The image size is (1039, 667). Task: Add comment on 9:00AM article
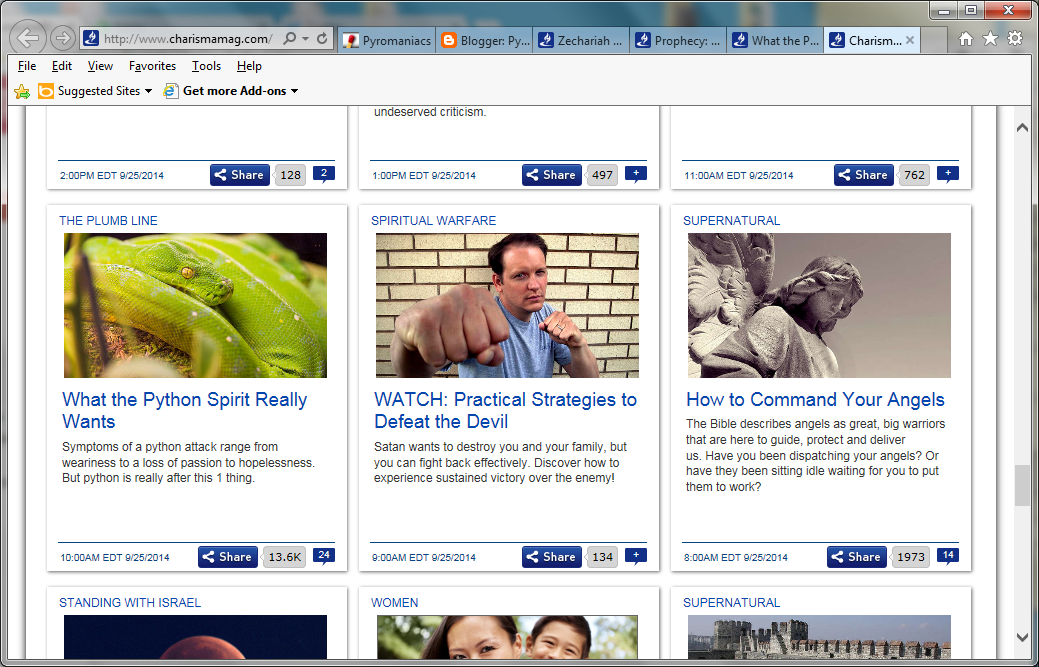(x=636, y=556)
